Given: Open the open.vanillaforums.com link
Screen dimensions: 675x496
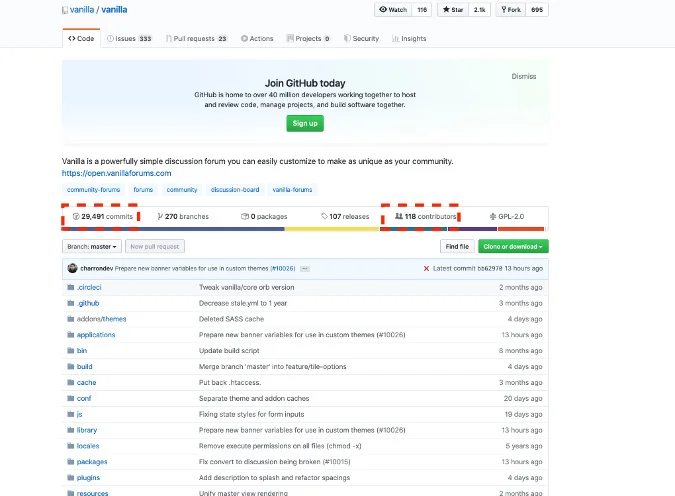Looking at the screenshot, I should coord(116,173).
